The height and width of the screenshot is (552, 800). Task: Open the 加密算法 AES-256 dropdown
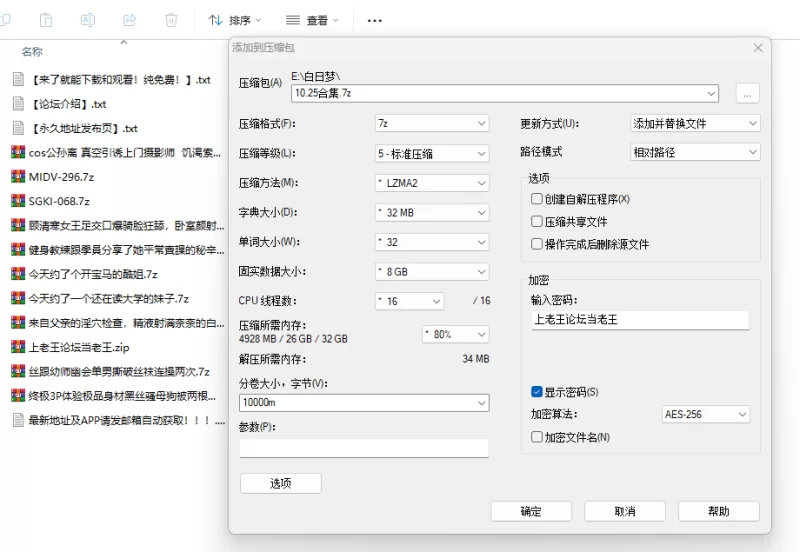pos(705,414)
